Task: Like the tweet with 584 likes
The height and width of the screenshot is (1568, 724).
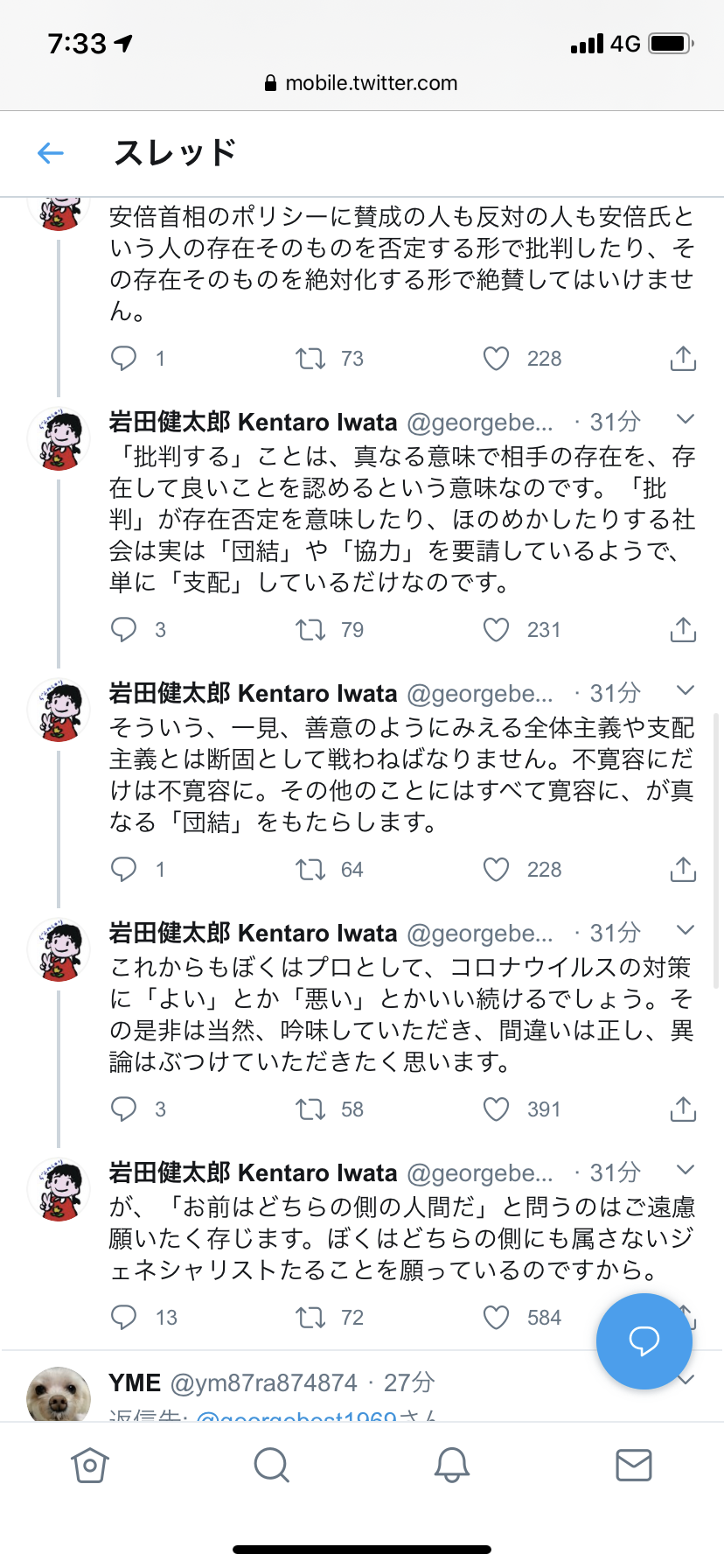Action: tap(496, 1318)
